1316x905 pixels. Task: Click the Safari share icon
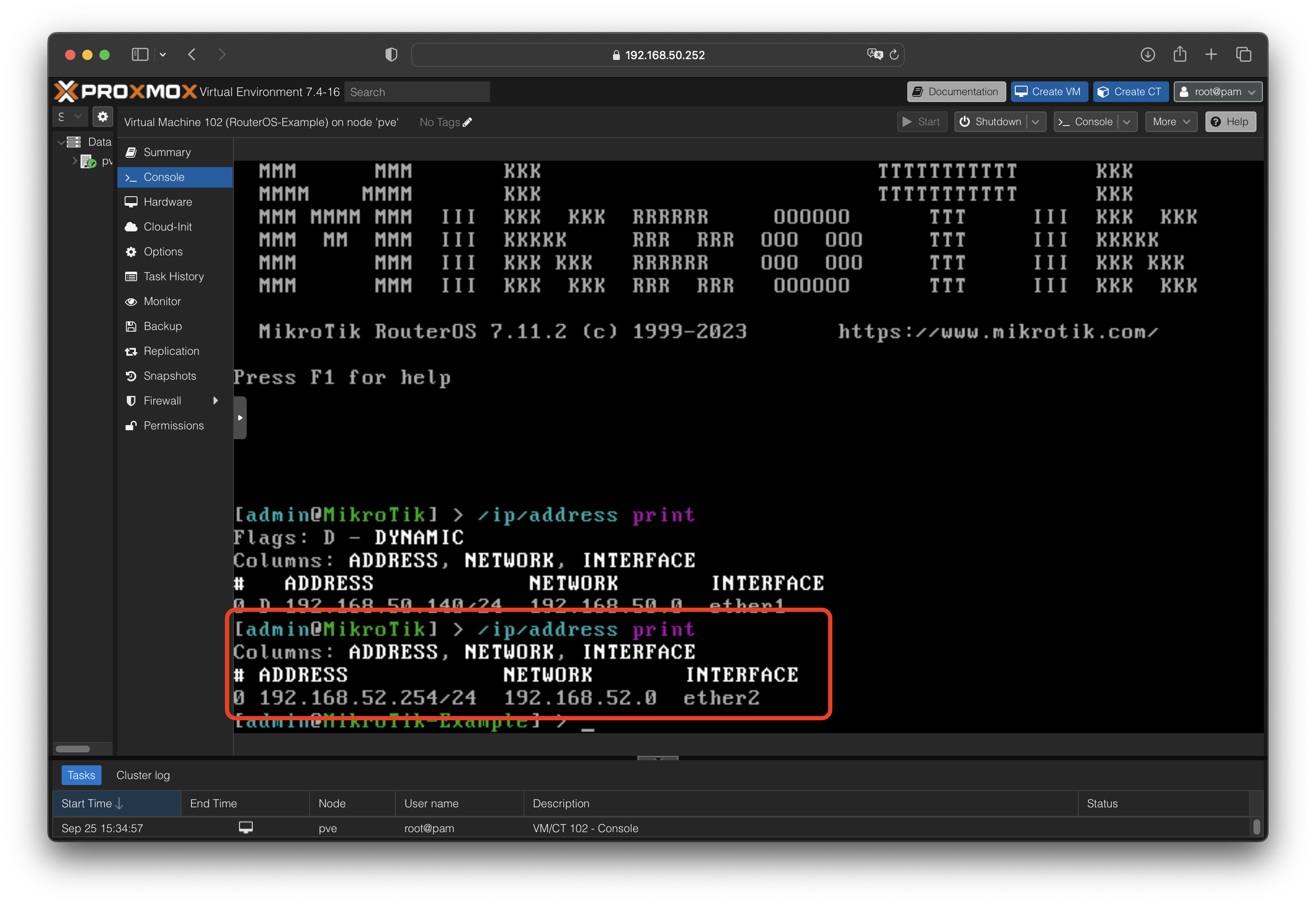pos(1180,55)
